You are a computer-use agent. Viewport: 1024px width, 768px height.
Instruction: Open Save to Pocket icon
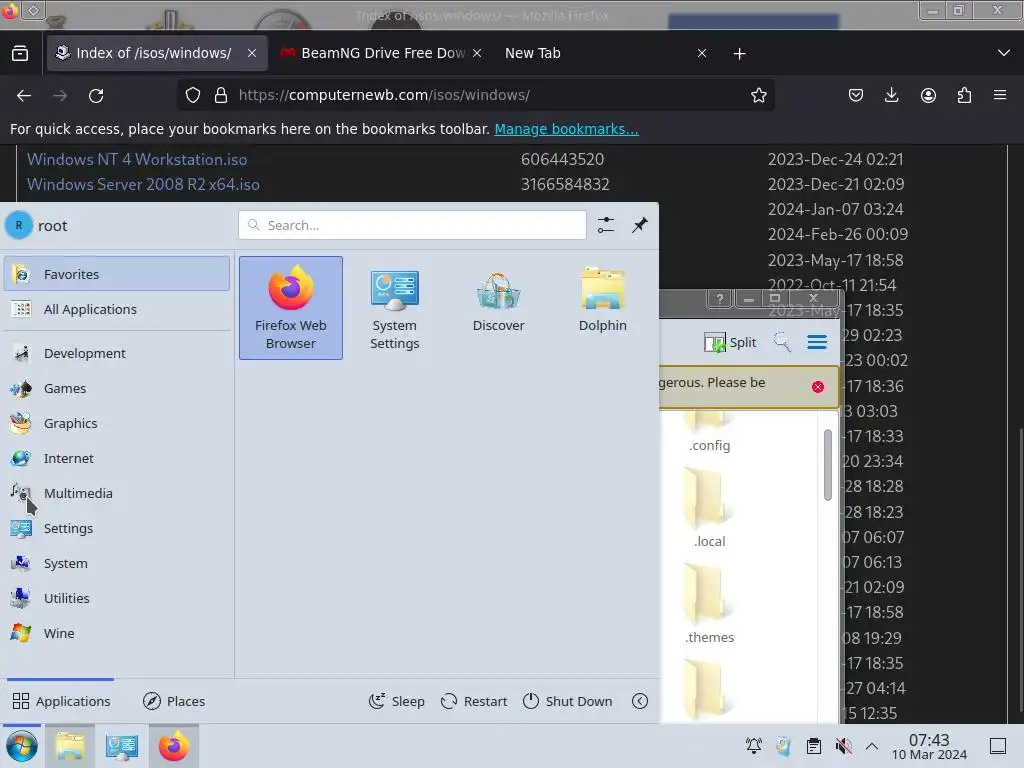(856, 95)
